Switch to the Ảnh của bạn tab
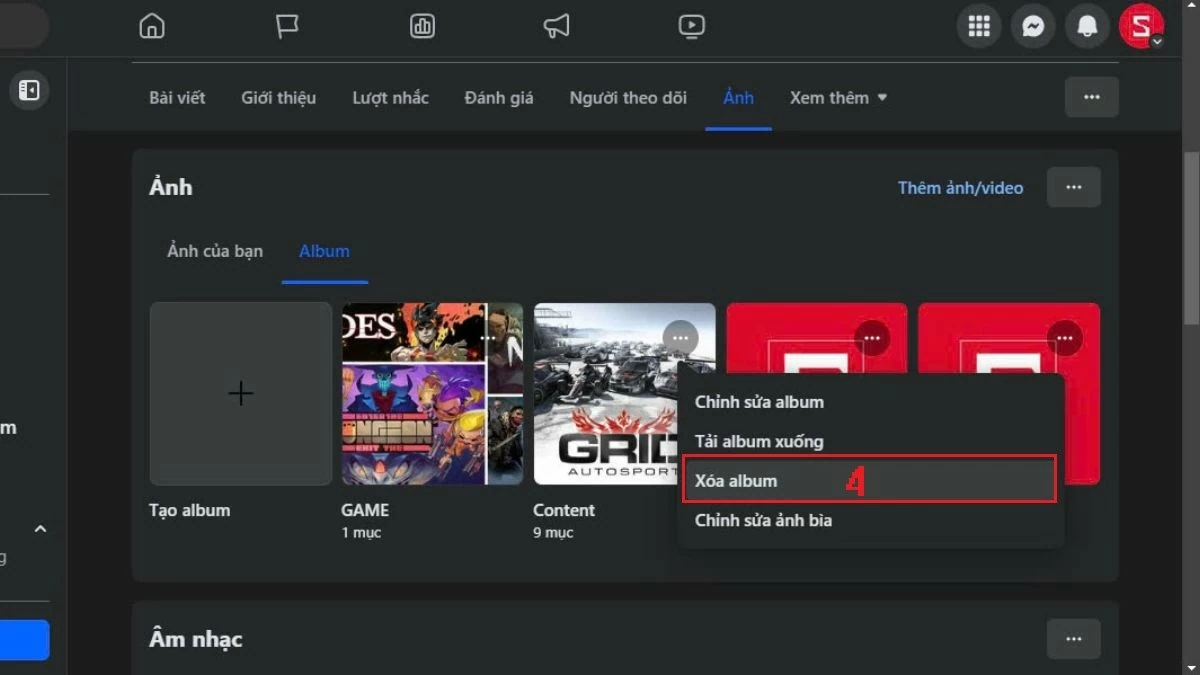 tap(215, 251)
